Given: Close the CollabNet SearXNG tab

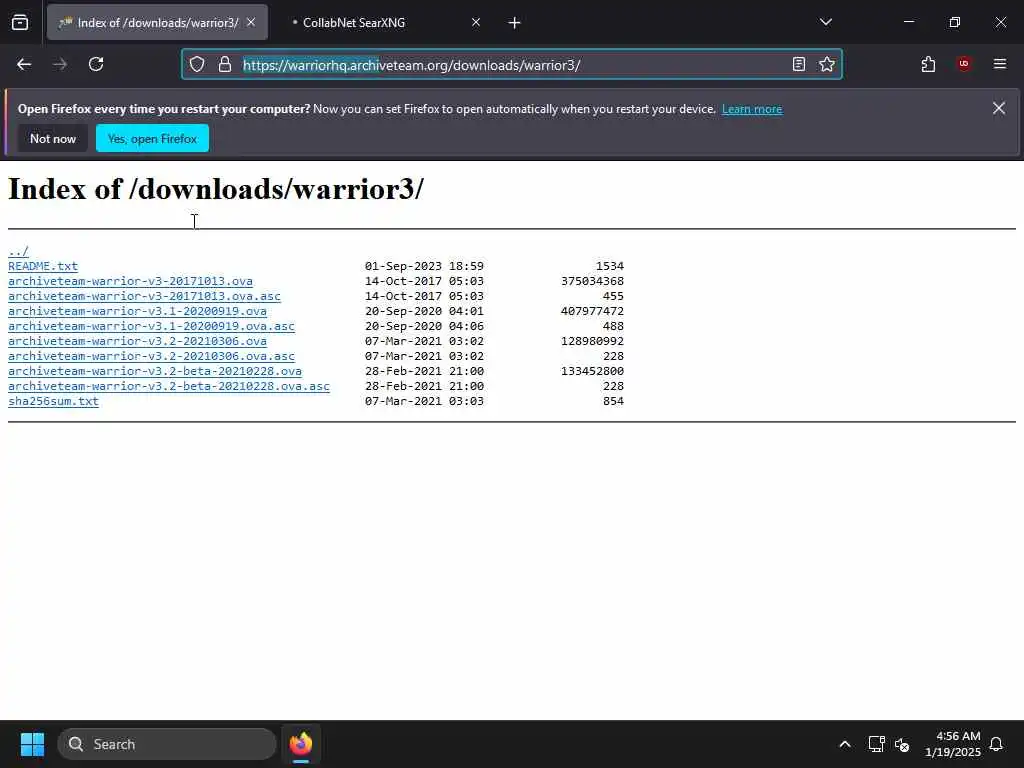Looking at the screenshot, I should click(x=476, y=22).
